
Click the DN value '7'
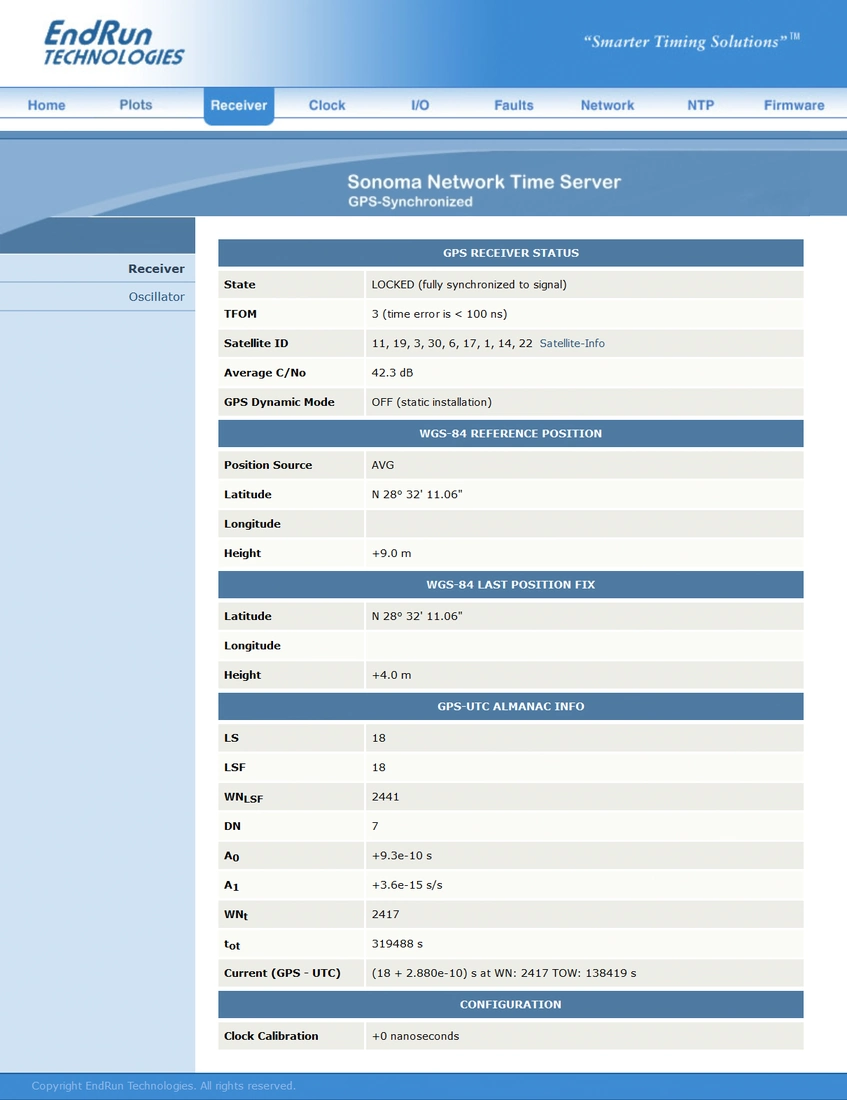coord(375,826)
